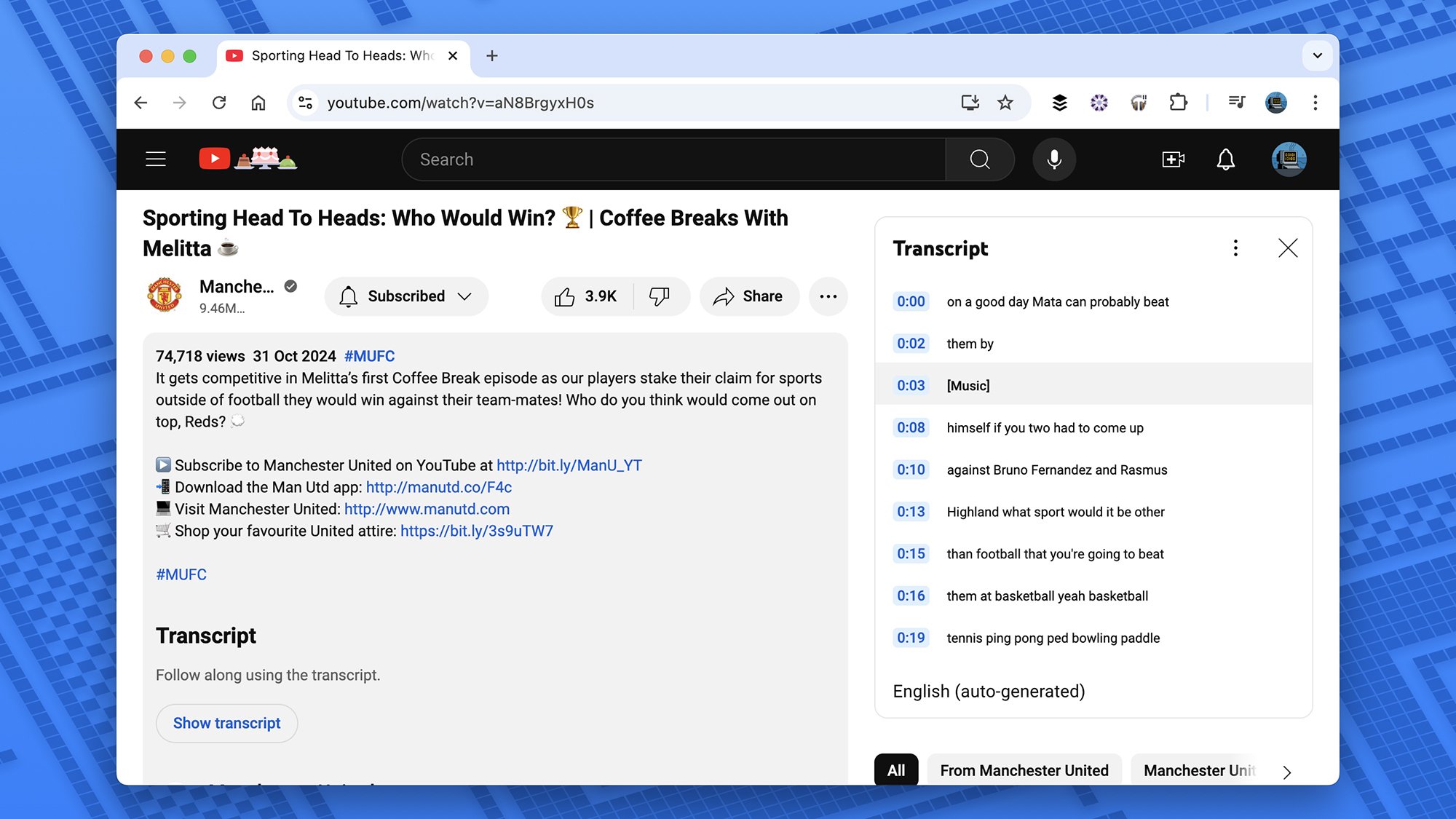Open the YouTube account avatar menu
Viewport: 1456px width, 819px height.
1289,159
